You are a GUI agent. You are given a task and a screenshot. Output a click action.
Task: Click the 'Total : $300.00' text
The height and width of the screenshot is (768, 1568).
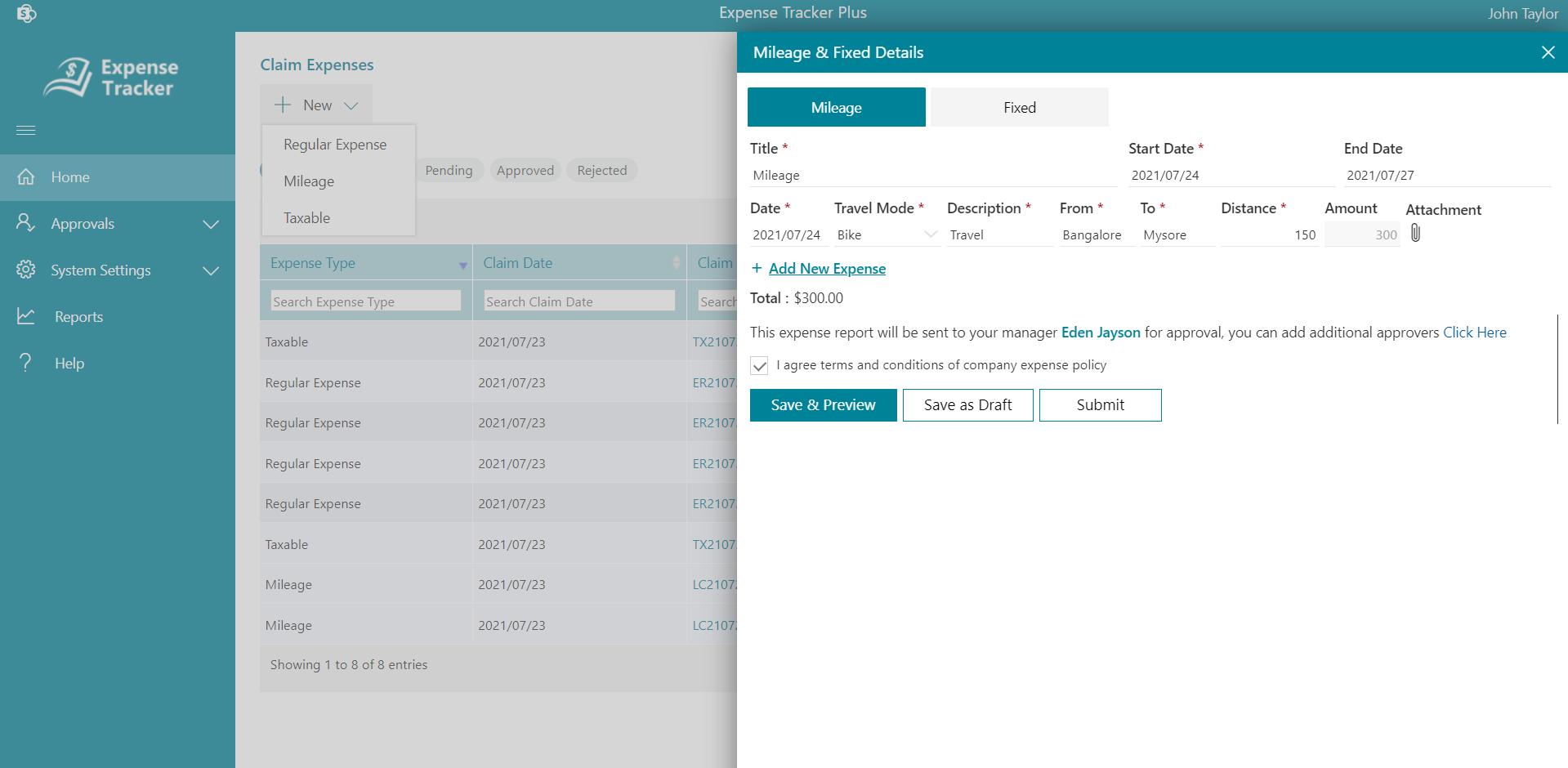point(797,297)
